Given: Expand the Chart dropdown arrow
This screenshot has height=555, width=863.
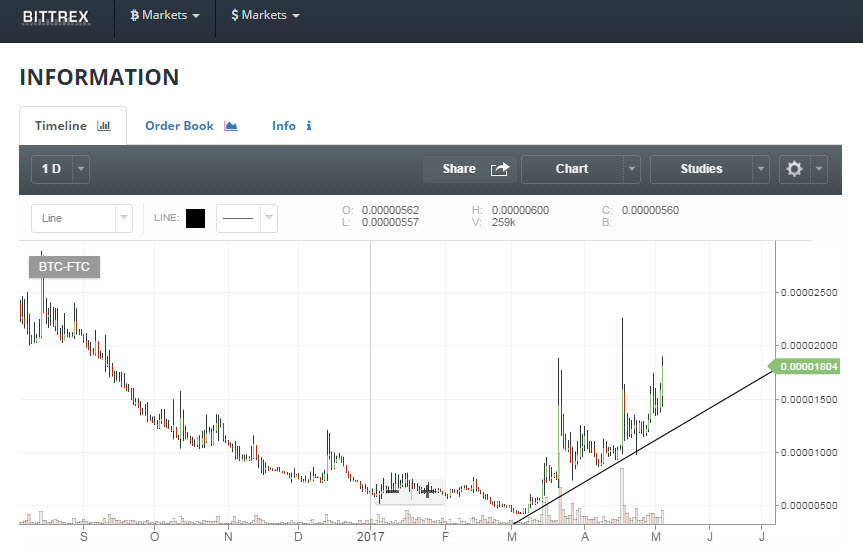Looking at the screenshot, I should (632, 169).
